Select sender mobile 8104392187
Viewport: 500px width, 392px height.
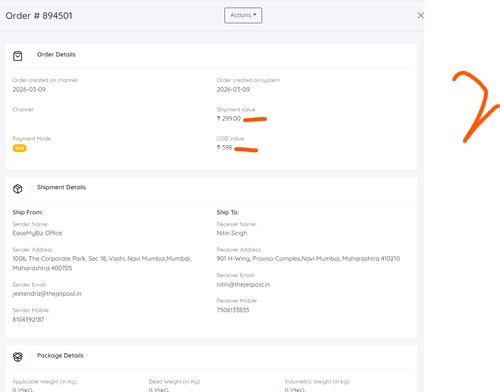pyautogui.click(x=28, y=319)
